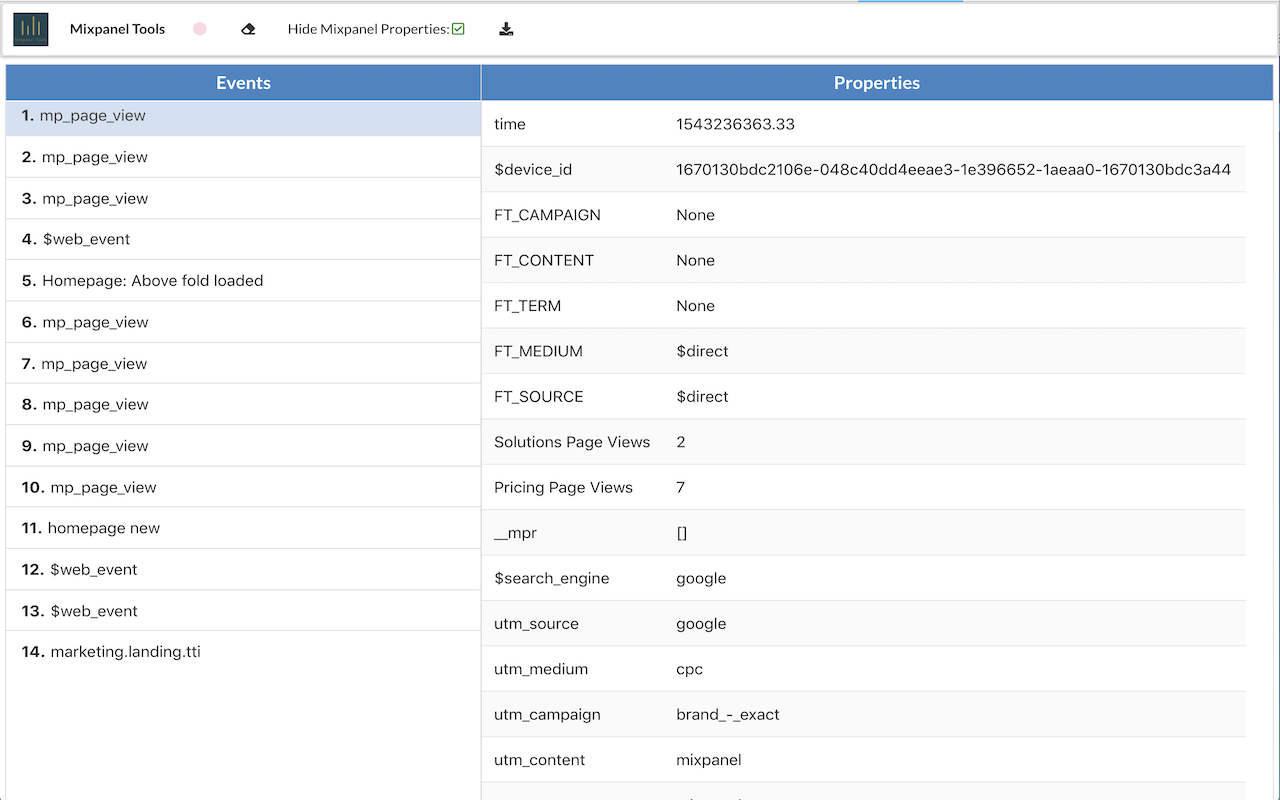This screenshot has width=1280, height=800.
Task: Click the Hide Mixpanel Properties label
Action: tap(368, 29)
